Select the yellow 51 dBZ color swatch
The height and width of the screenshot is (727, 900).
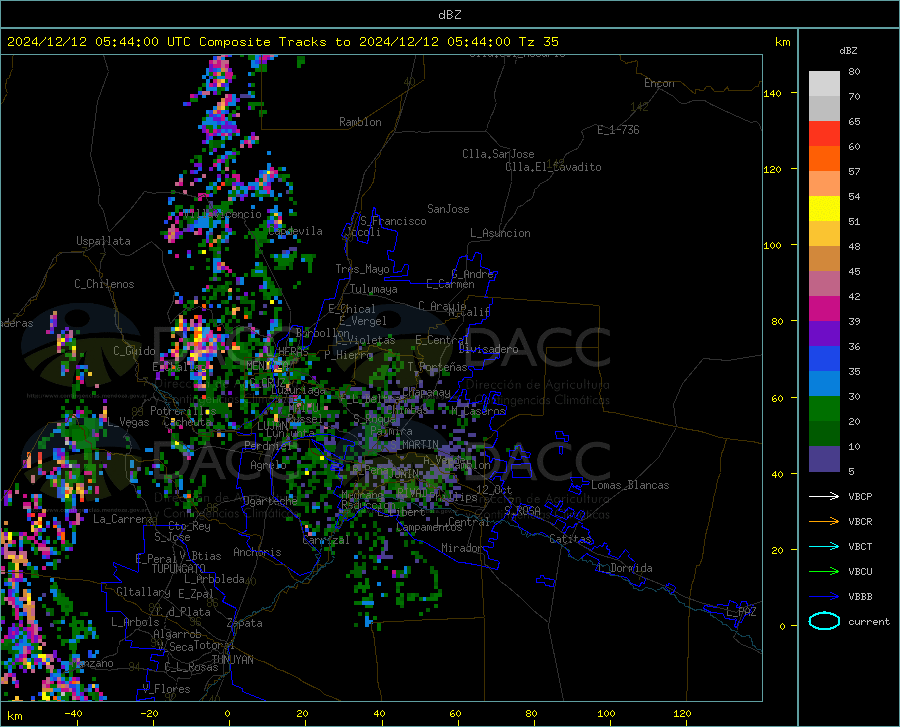tap(824, 209)
